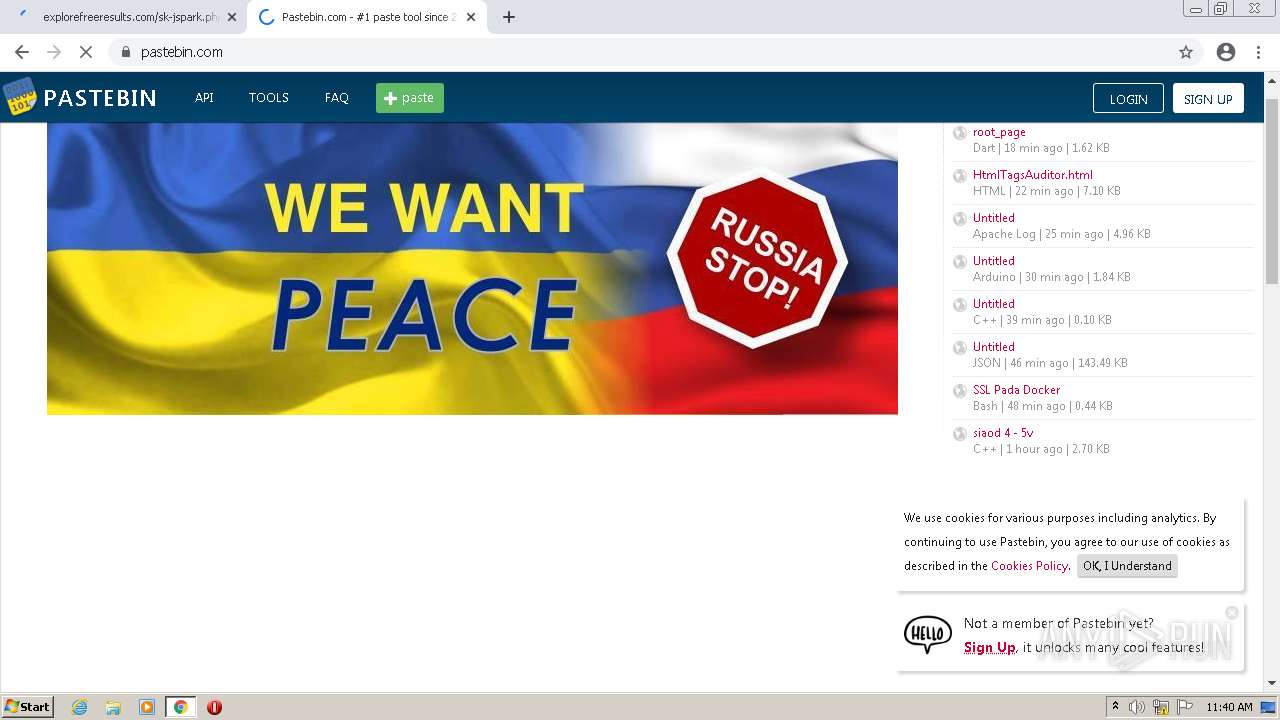1280x720 pixels.
Task: Open the HtmlTagsAuditor.html paste
Action: 1033,175
